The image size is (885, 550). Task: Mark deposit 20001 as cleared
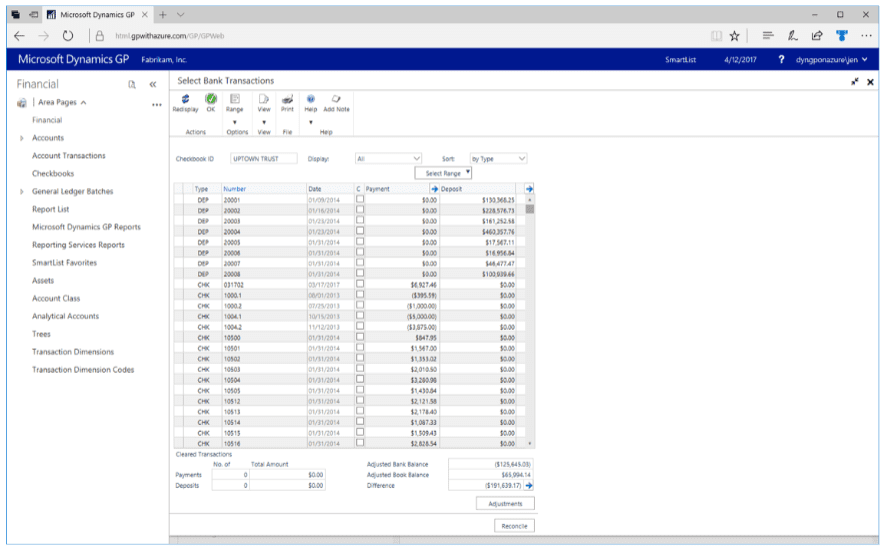coord(360,199)
